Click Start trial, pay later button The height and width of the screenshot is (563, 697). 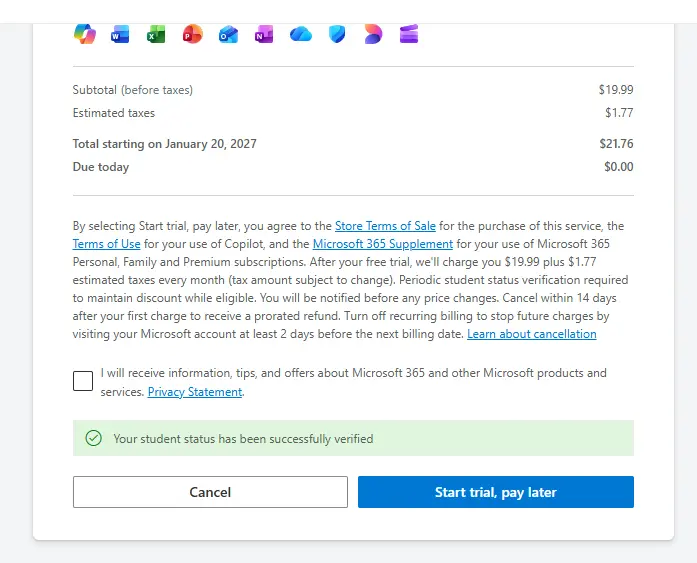click(x=496, y=492)
